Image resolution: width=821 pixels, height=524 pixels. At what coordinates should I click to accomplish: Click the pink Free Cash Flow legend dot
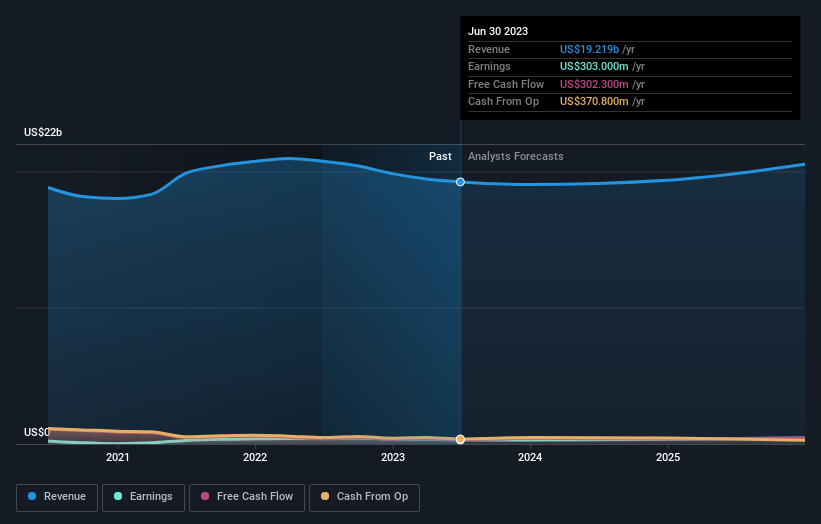(x=205, y=496)
